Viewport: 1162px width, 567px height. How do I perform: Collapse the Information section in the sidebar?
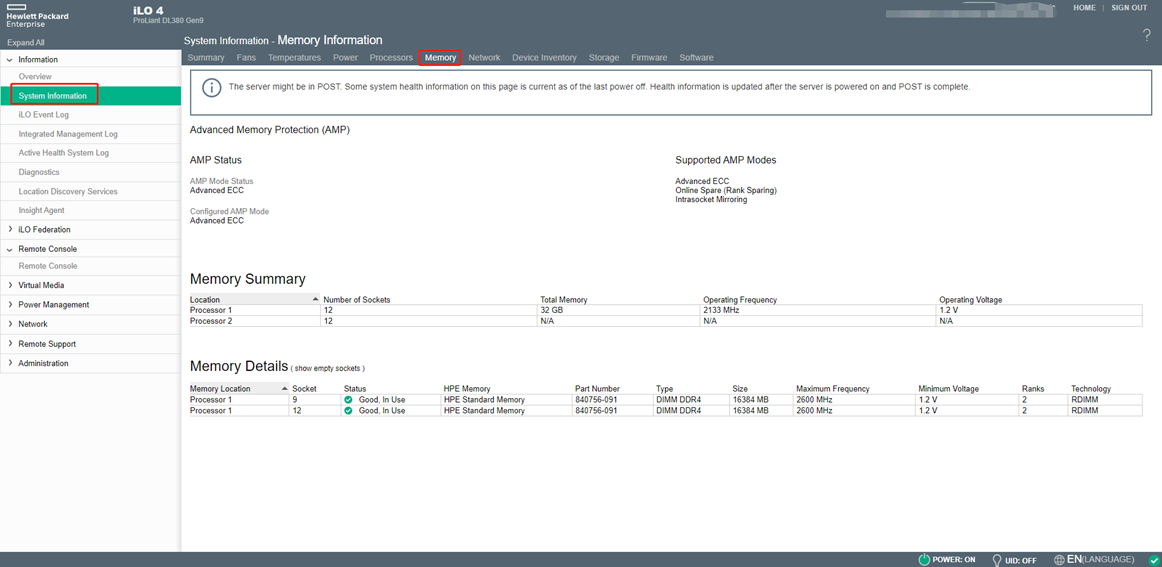[10, 60]
